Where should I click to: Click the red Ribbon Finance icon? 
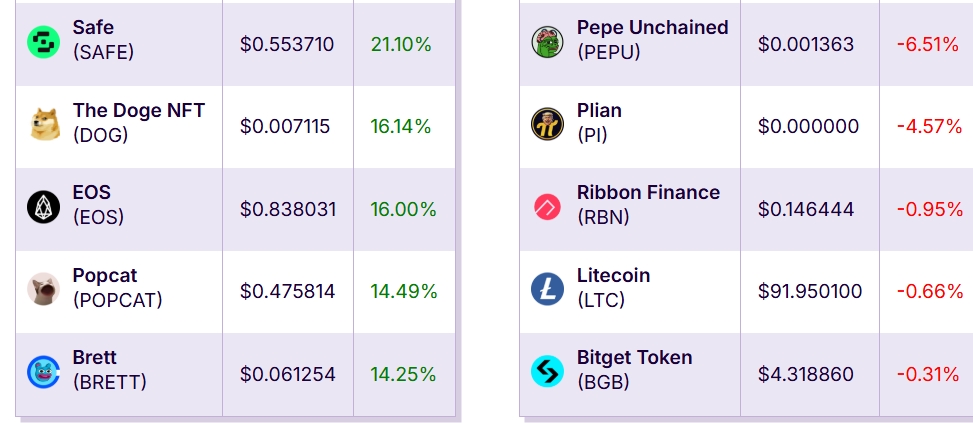547,207
